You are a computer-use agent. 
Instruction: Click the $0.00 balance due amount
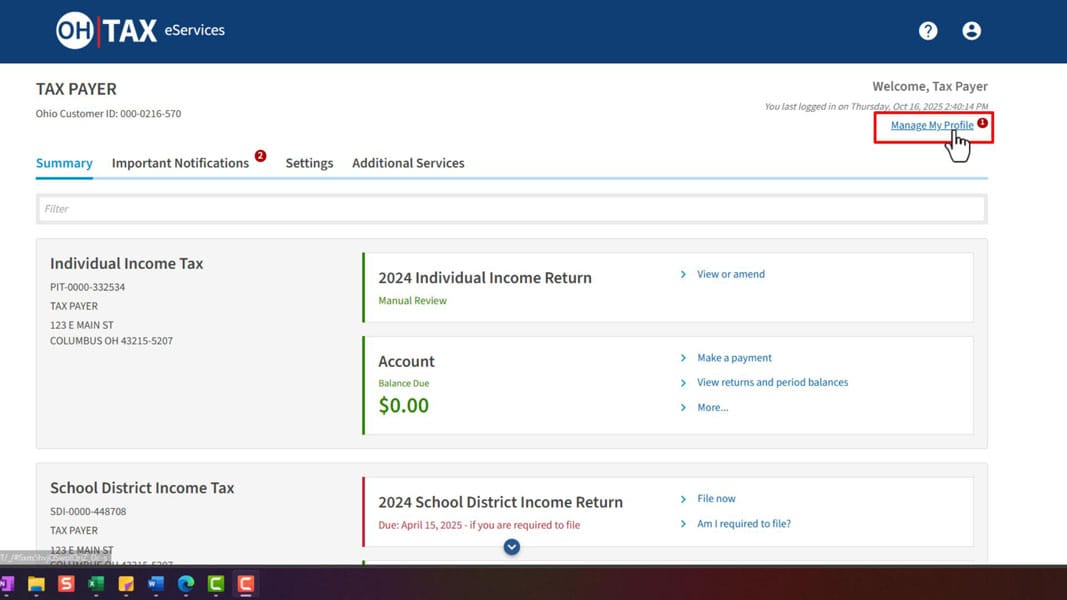pos(404,405)
